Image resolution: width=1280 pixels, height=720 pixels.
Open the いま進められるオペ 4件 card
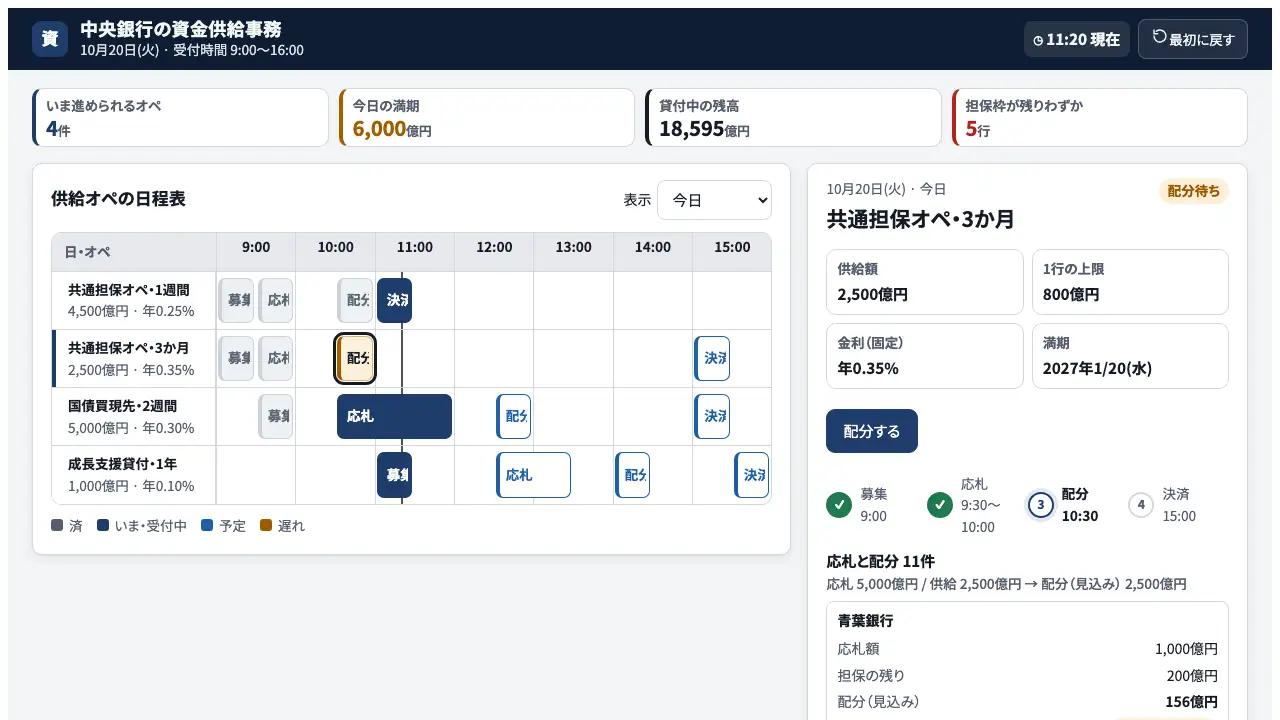[x=180, y=118]
